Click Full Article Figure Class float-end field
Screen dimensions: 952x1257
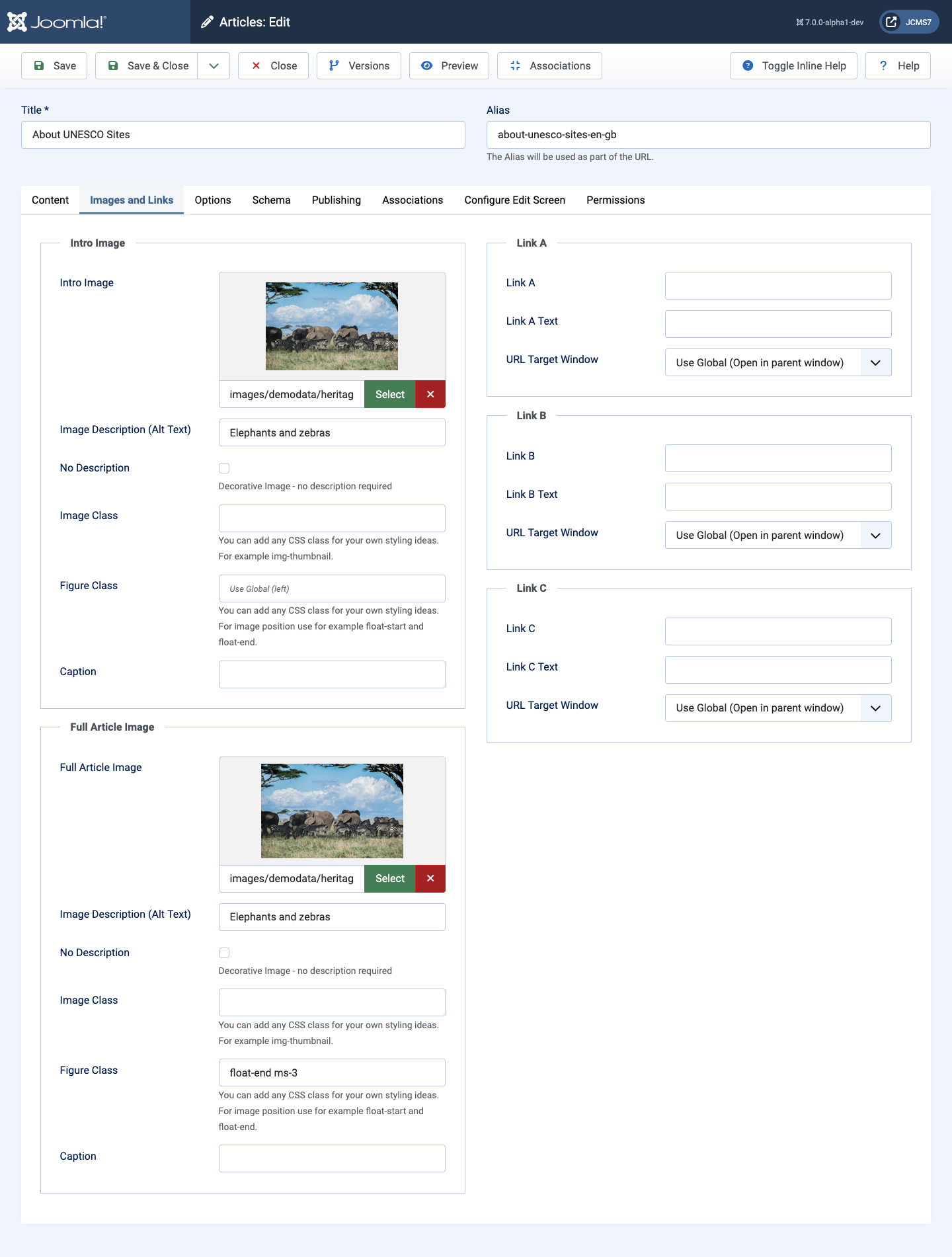332,1073
